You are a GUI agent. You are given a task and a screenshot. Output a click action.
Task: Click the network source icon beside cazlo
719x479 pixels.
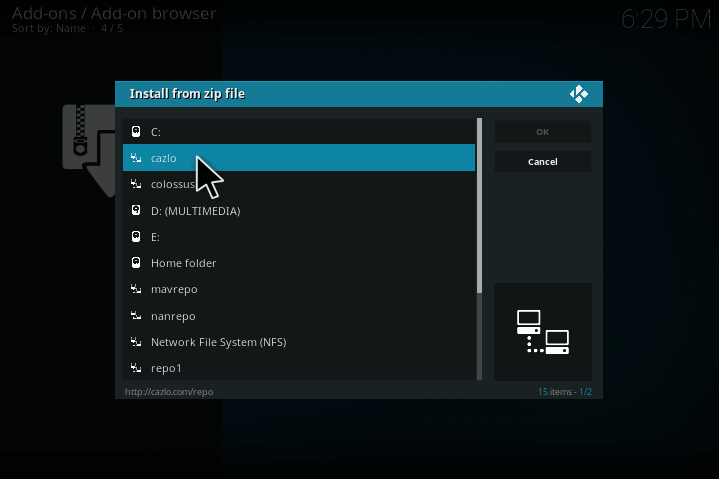[x=136, y=158]
